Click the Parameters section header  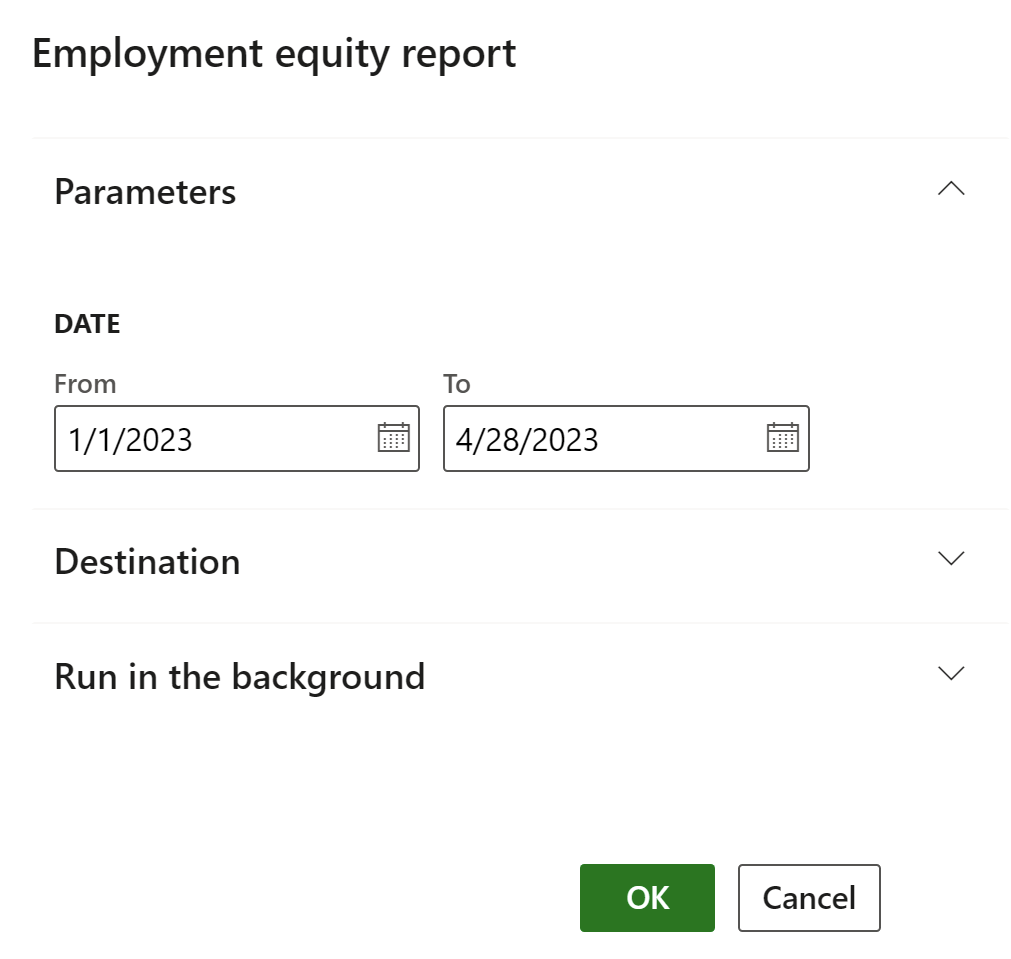[146, 192]
